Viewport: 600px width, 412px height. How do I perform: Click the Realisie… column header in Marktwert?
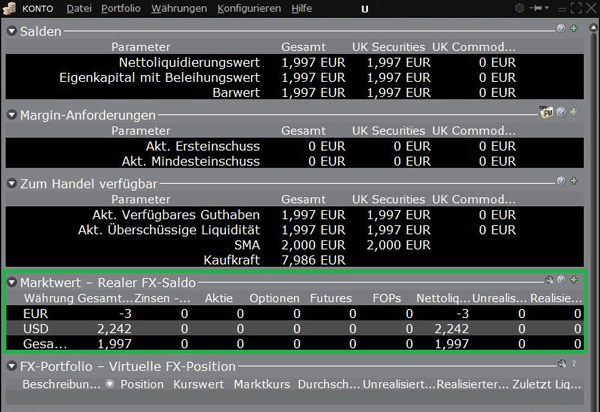pyautogui.click(x=556, y=298)
